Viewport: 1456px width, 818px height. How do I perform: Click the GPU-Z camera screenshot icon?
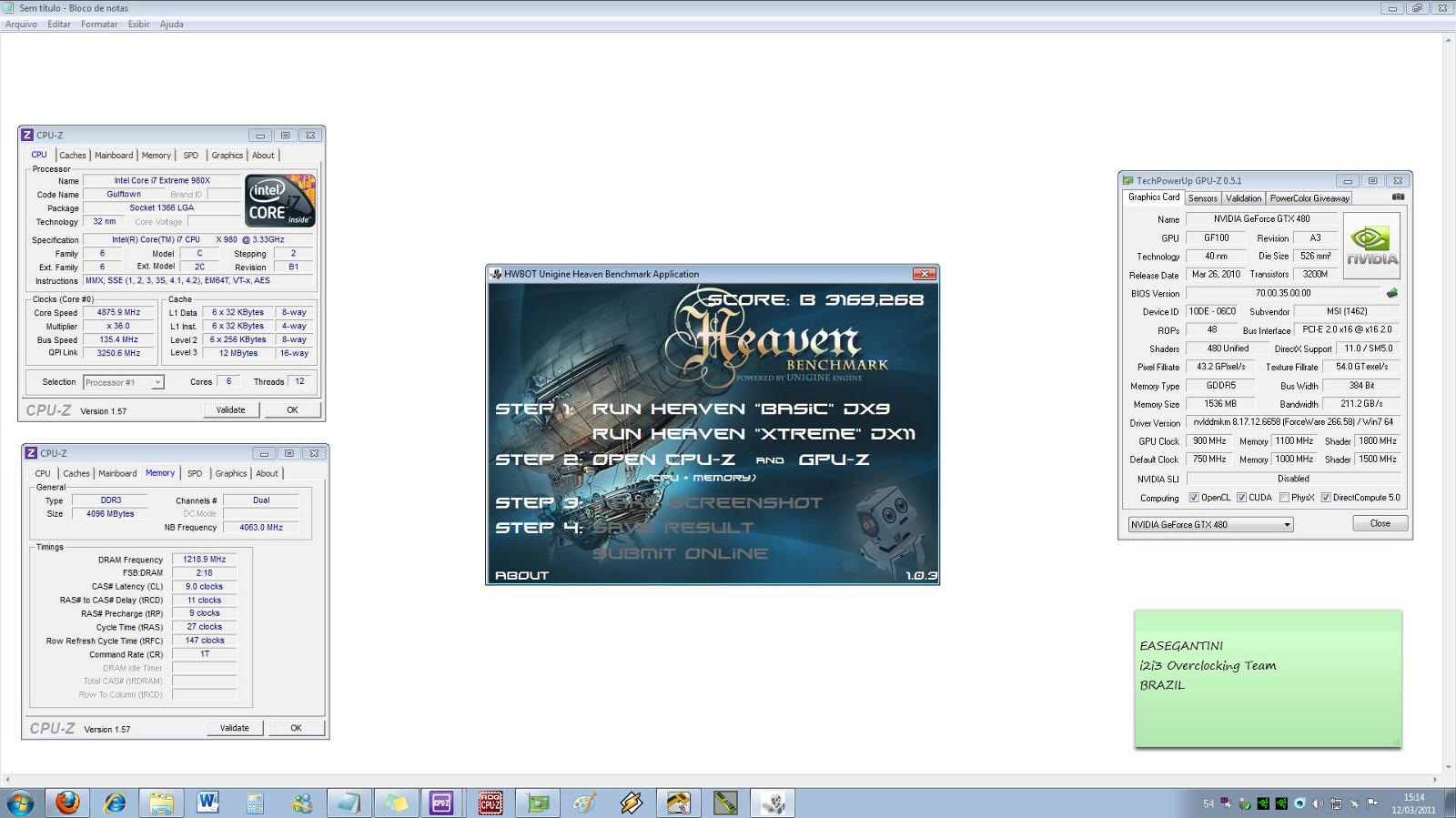tap(1398, 197)
